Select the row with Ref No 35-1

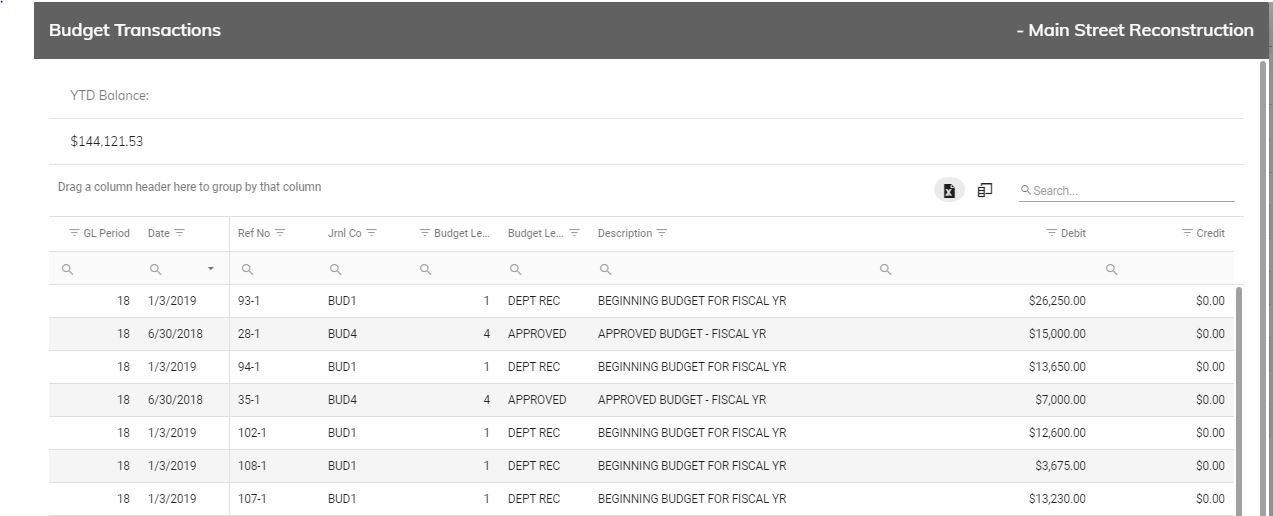[x=641, y=400]
